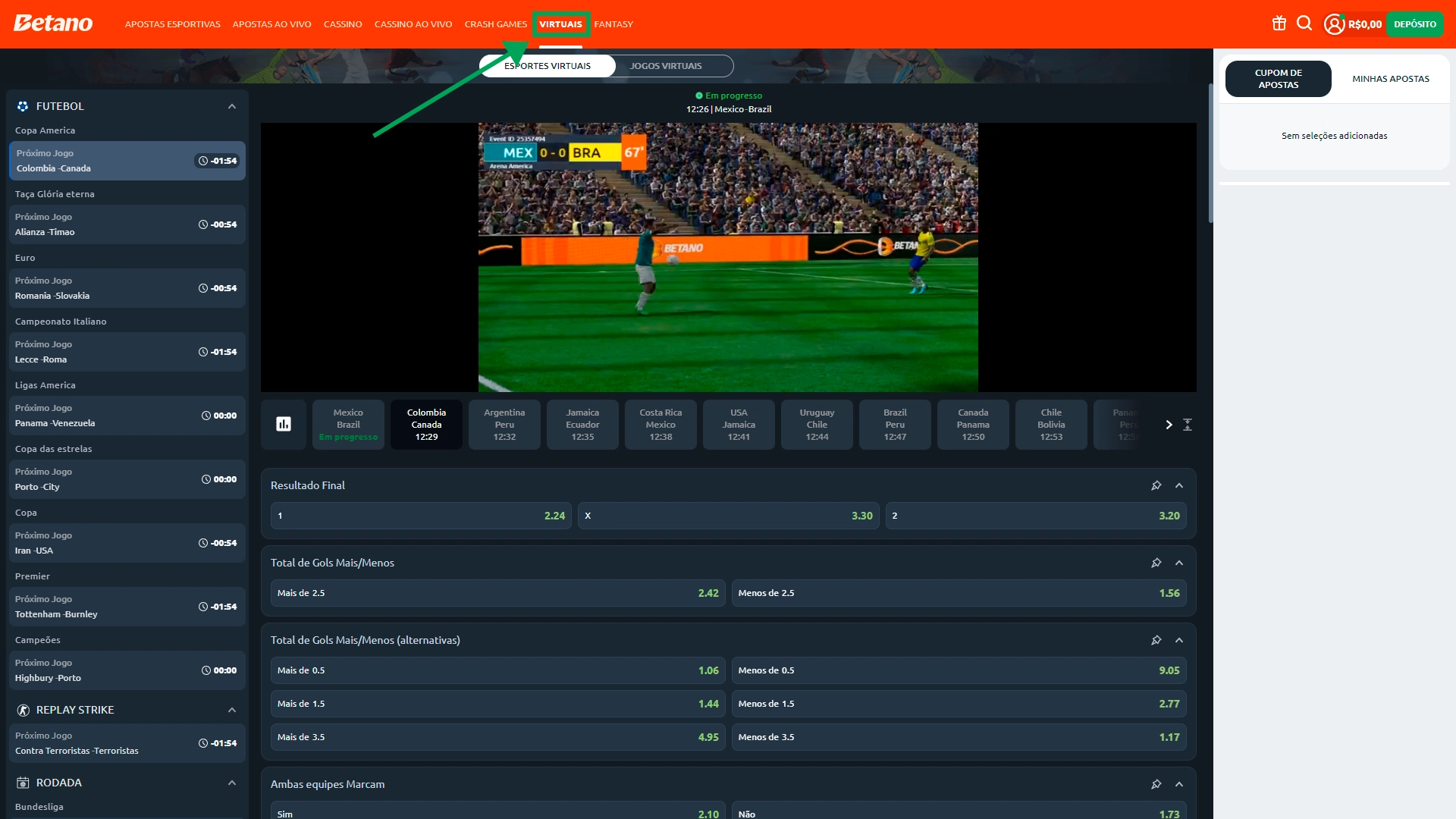Open Virtuais menu item
The height and width of the screenshot is (819, 1456).
(x=561, y=24)
